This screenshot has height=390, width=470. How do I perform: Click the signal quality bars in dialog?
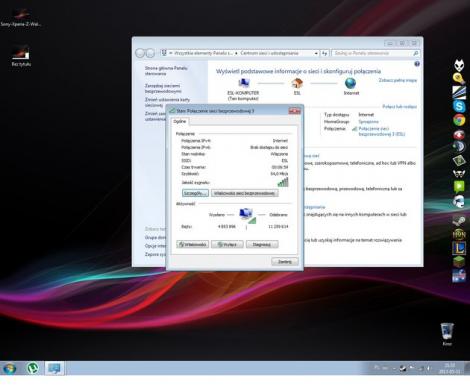pyautogui.click(x=283, y=182)
